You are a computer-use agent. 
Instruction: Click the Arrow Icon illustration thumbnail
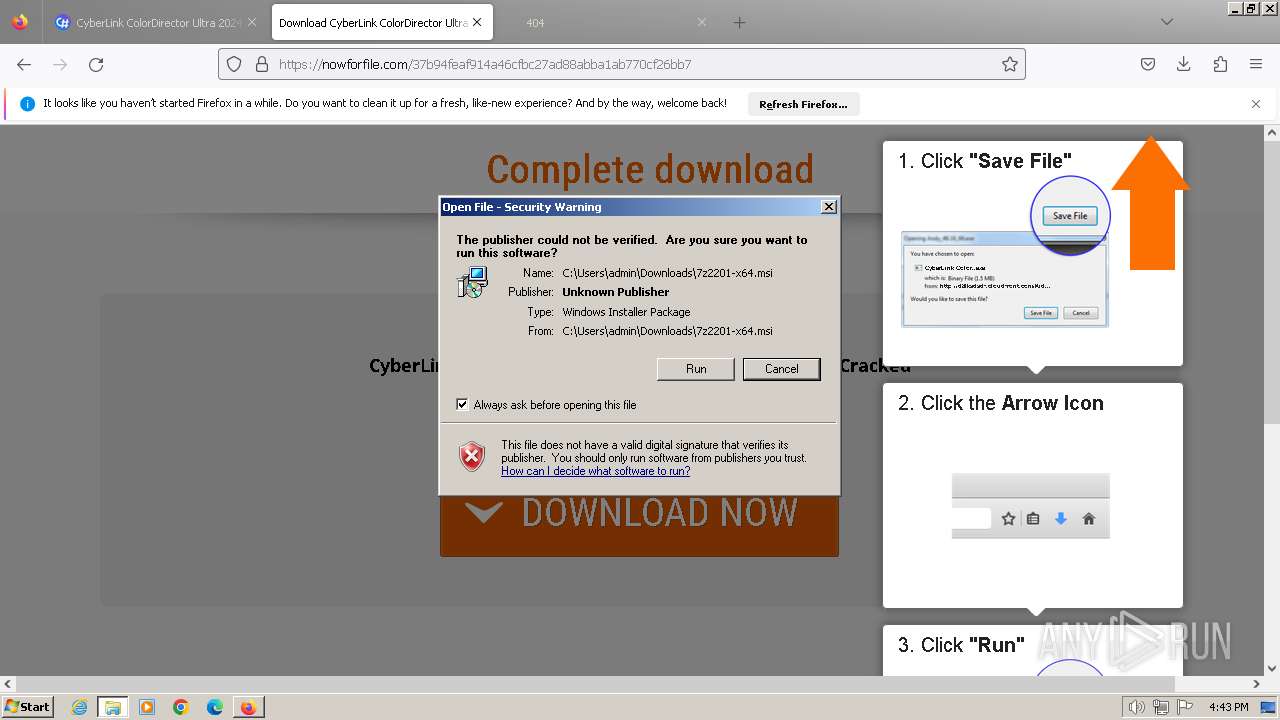(x=1030, y=505)
